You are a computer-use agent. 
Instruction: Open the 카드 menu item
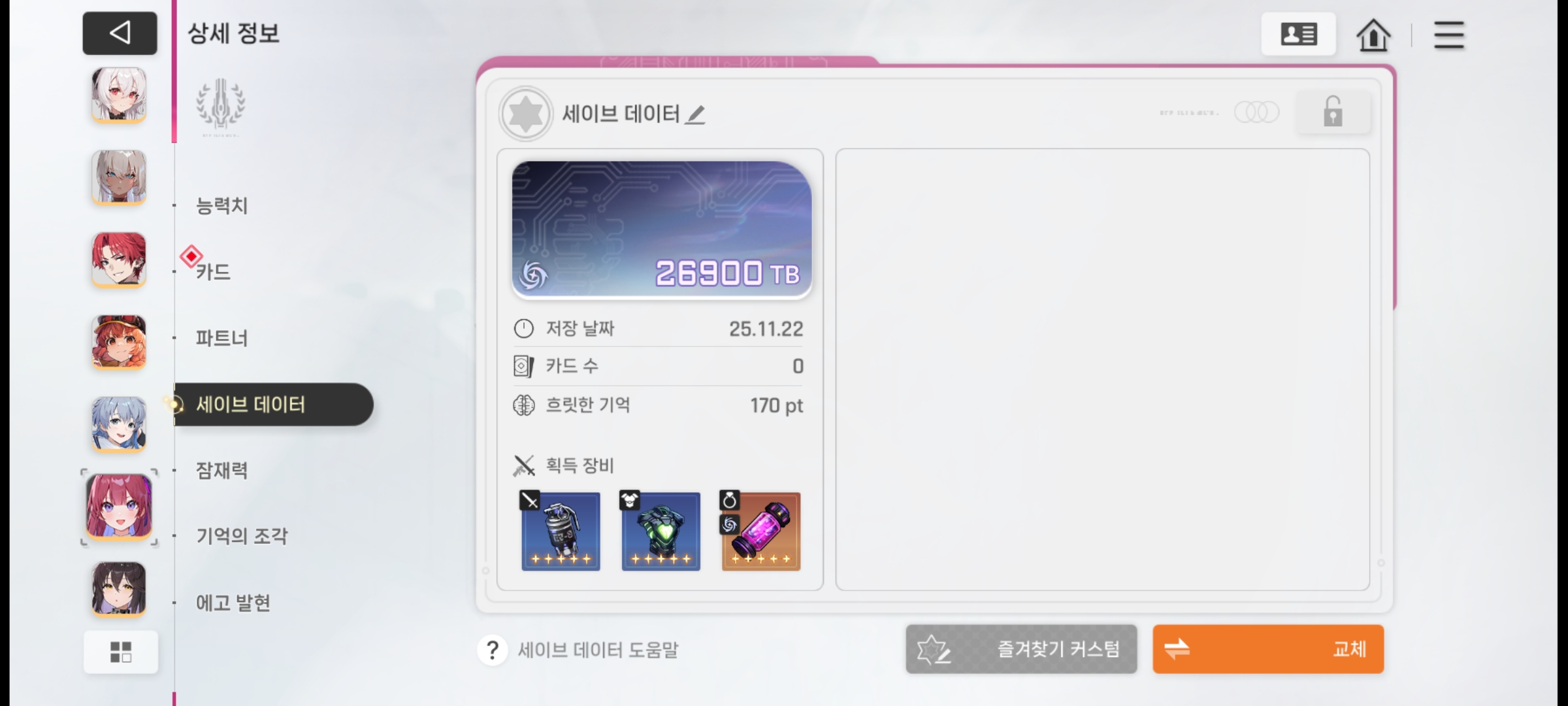point(214,271)
